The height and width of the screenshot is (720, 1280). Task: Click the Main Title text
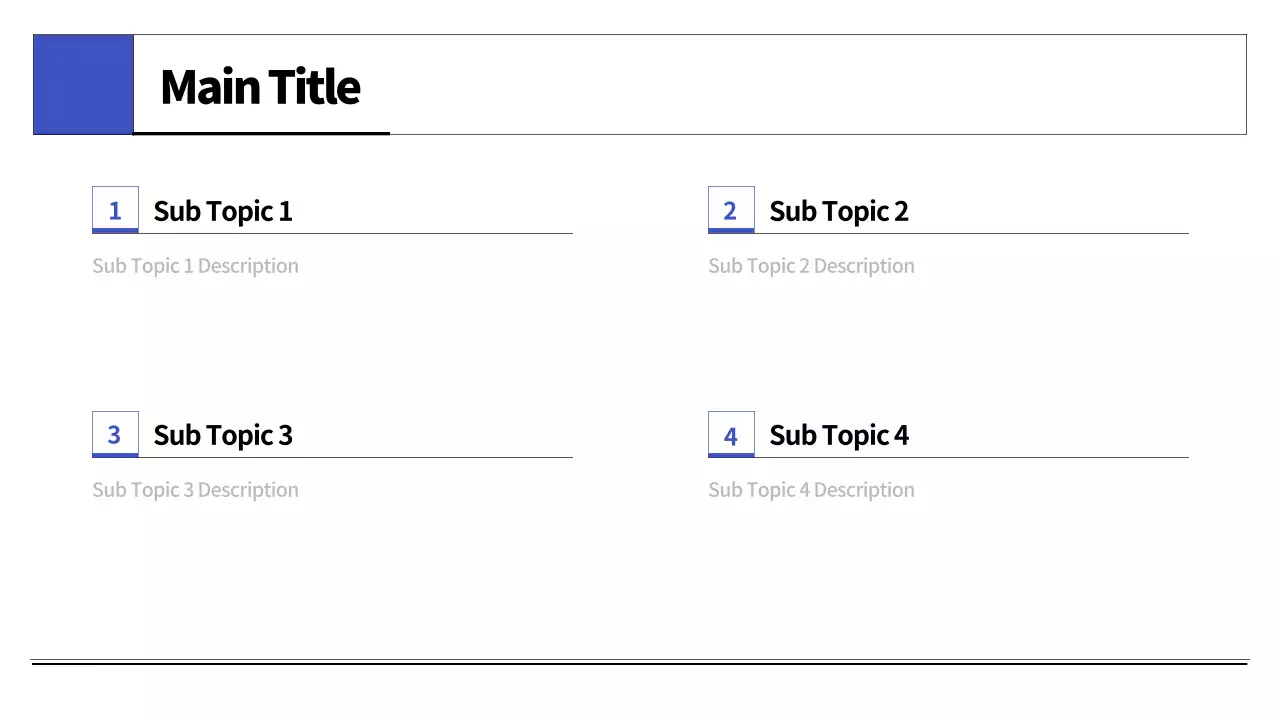pos(260,86)
